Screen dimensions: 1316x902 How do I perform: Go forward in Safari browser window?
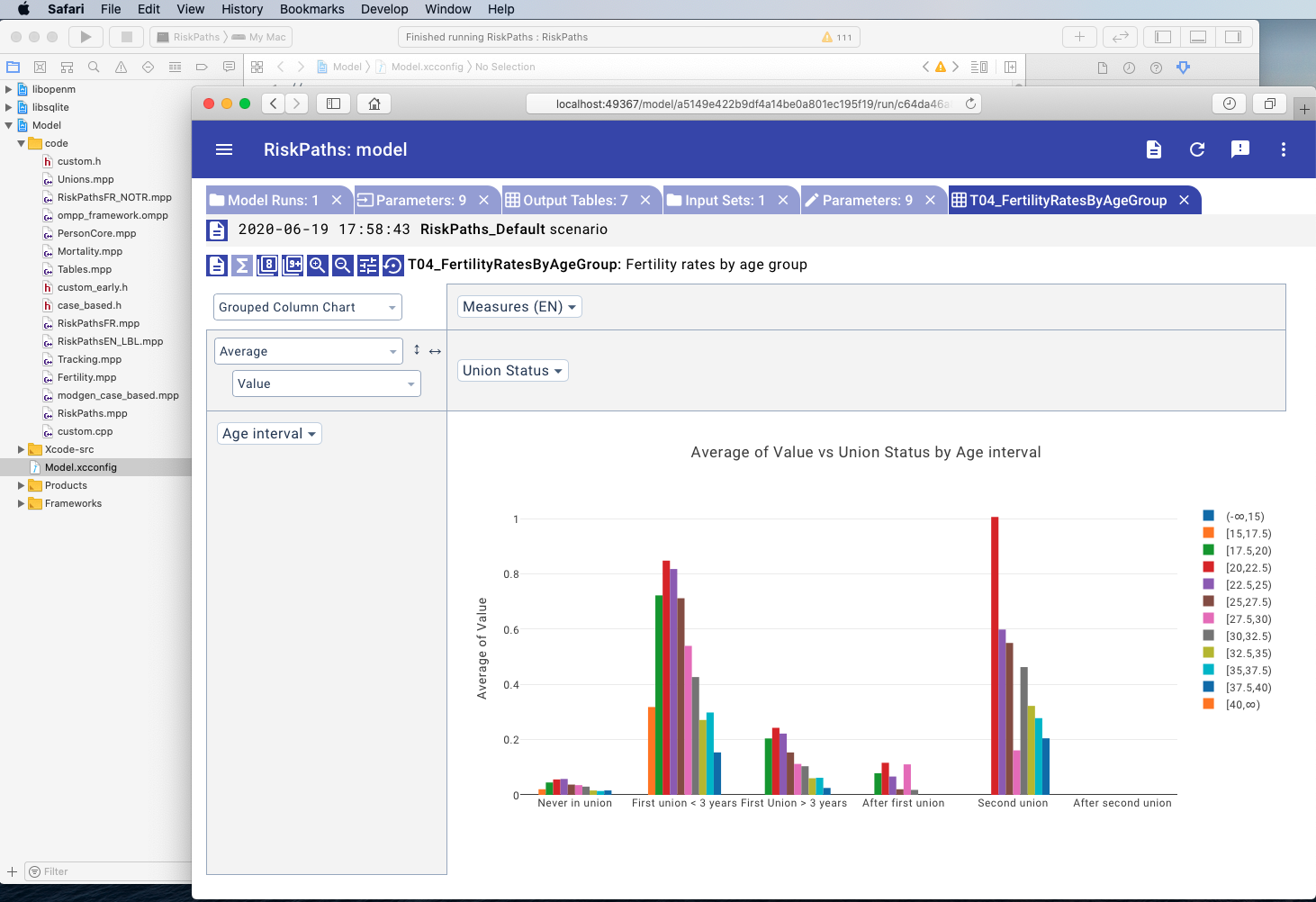pos(297,104)
